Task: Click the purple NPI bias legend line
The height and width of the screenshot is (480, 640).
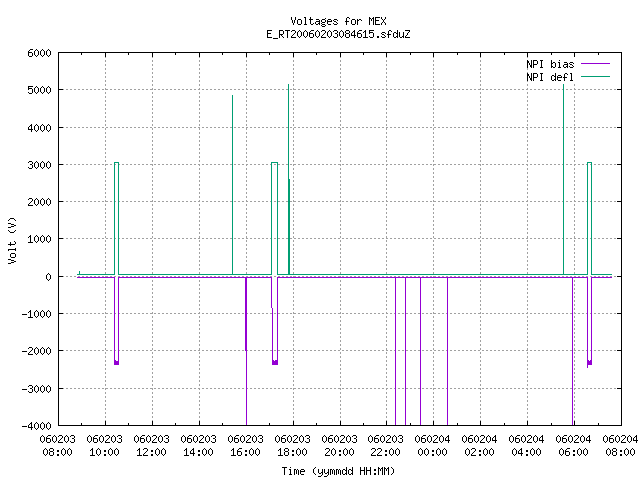Action: coord(596,64)
